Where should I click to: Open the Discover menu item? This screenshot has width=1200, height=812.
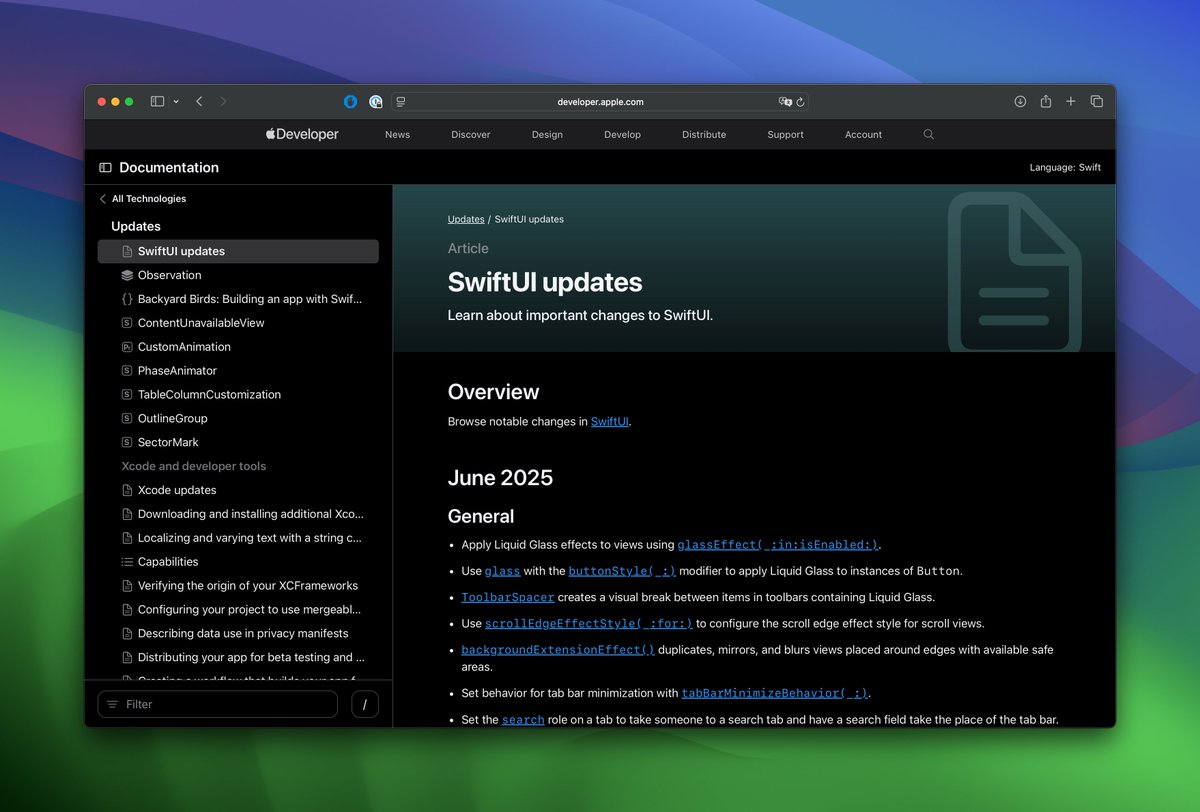click(471, 134)
